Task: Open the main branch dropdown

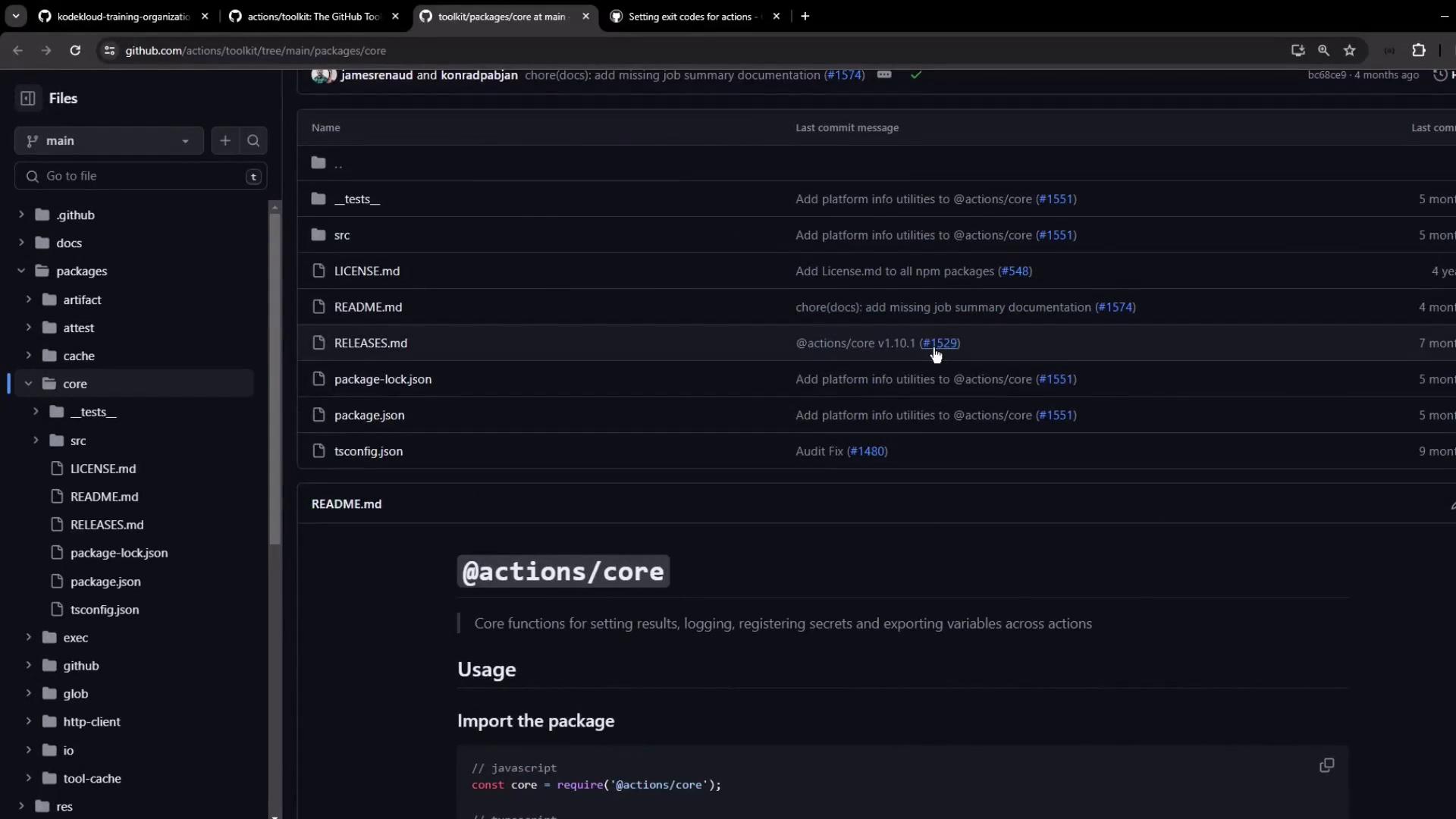Action: 109,140
